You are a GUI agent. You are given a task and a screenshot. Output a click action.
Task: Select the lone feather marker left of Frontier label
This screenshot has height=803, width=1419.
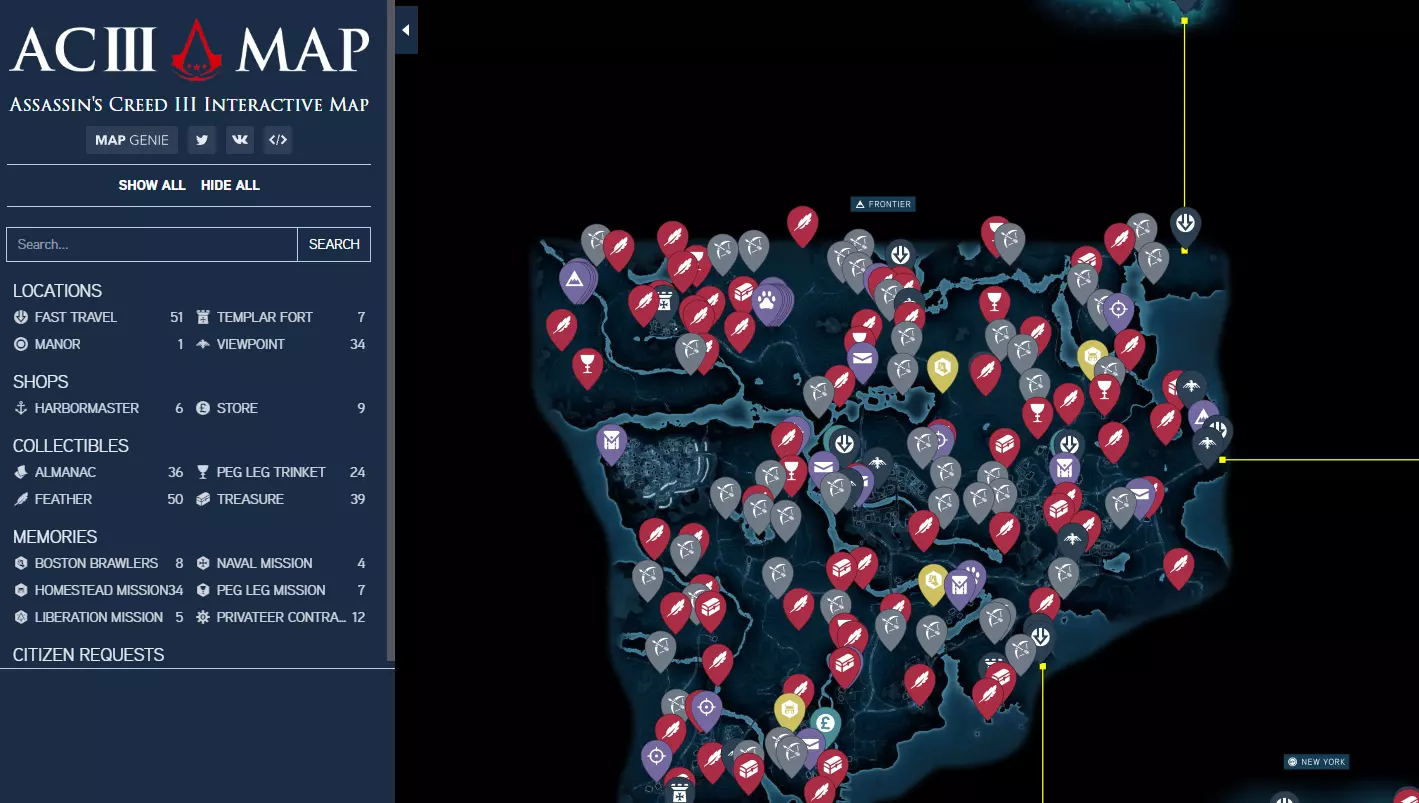point(802,225)
